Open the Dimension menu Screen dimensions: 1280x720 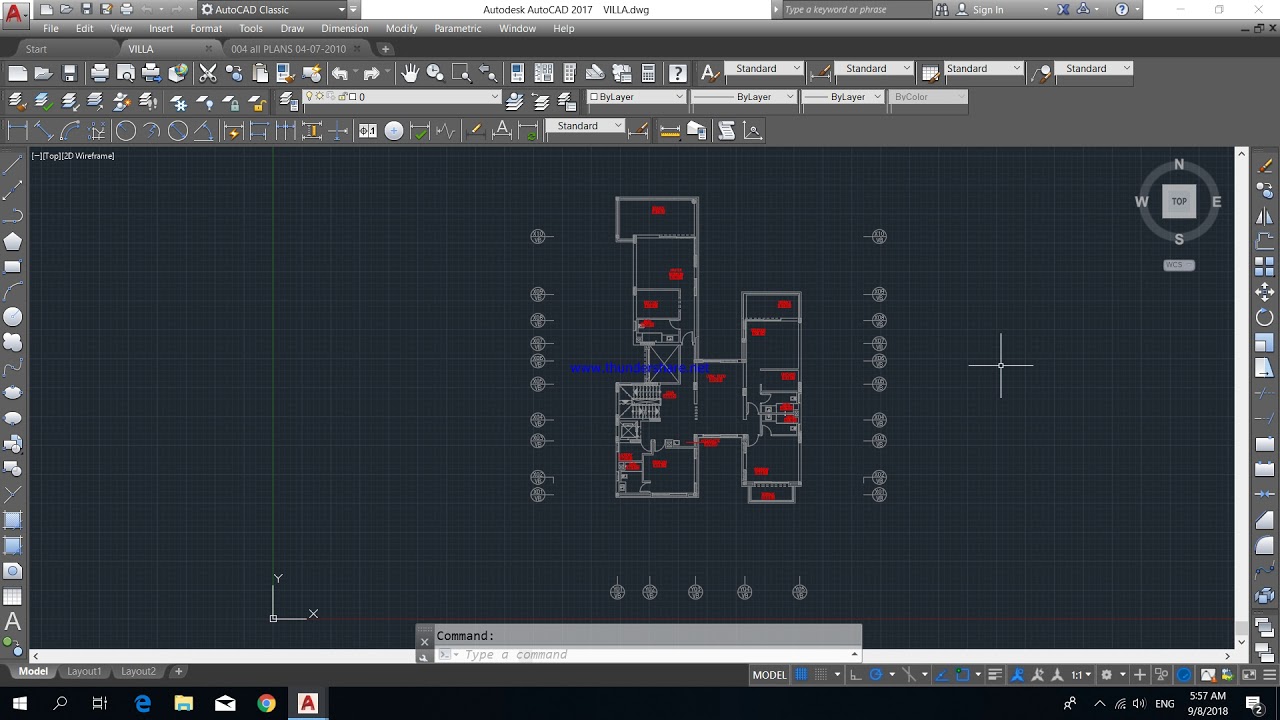click(345, 28)
